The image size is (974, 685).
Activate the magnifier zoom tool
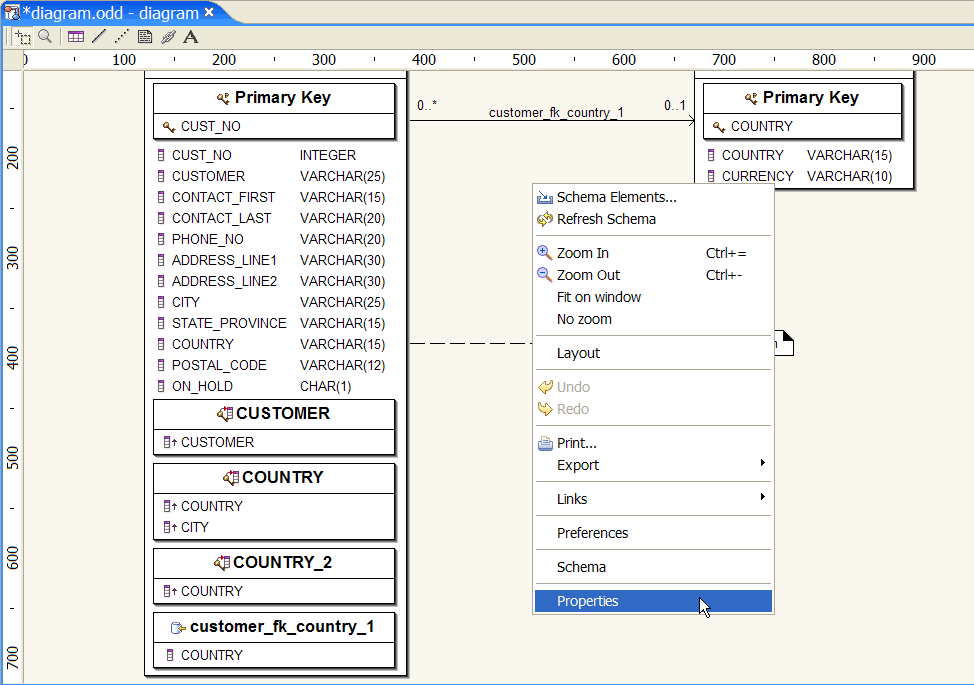pos(45,37)
